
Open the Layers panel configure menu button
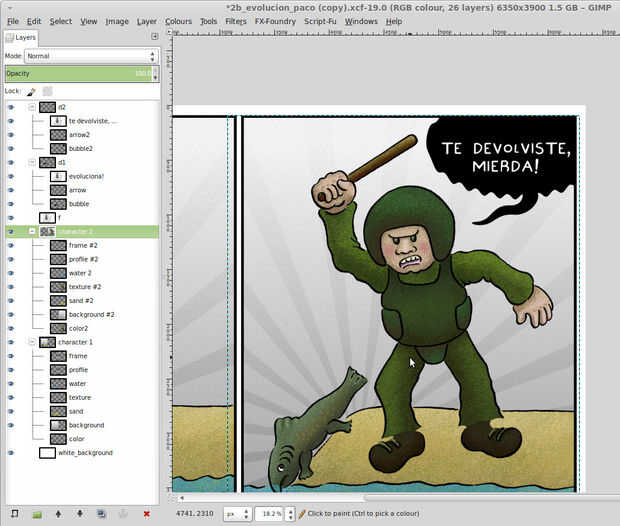pos(154,37)
